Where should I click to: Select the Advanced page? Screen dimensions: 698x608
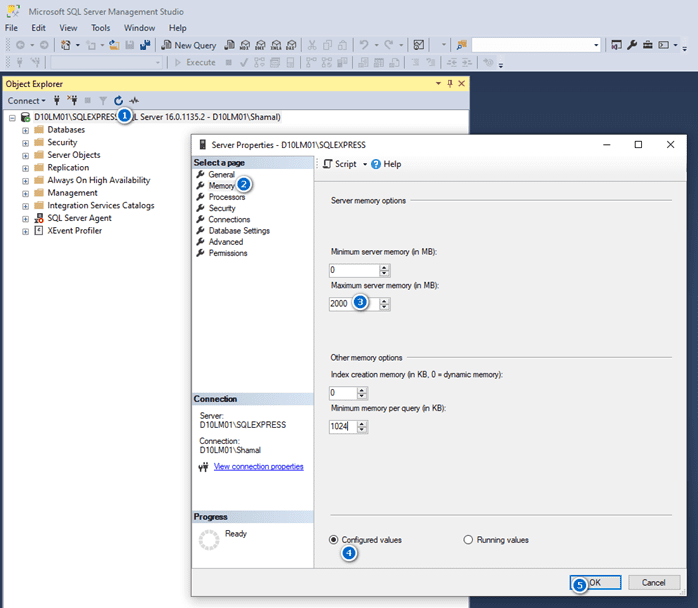coord(226,242)
